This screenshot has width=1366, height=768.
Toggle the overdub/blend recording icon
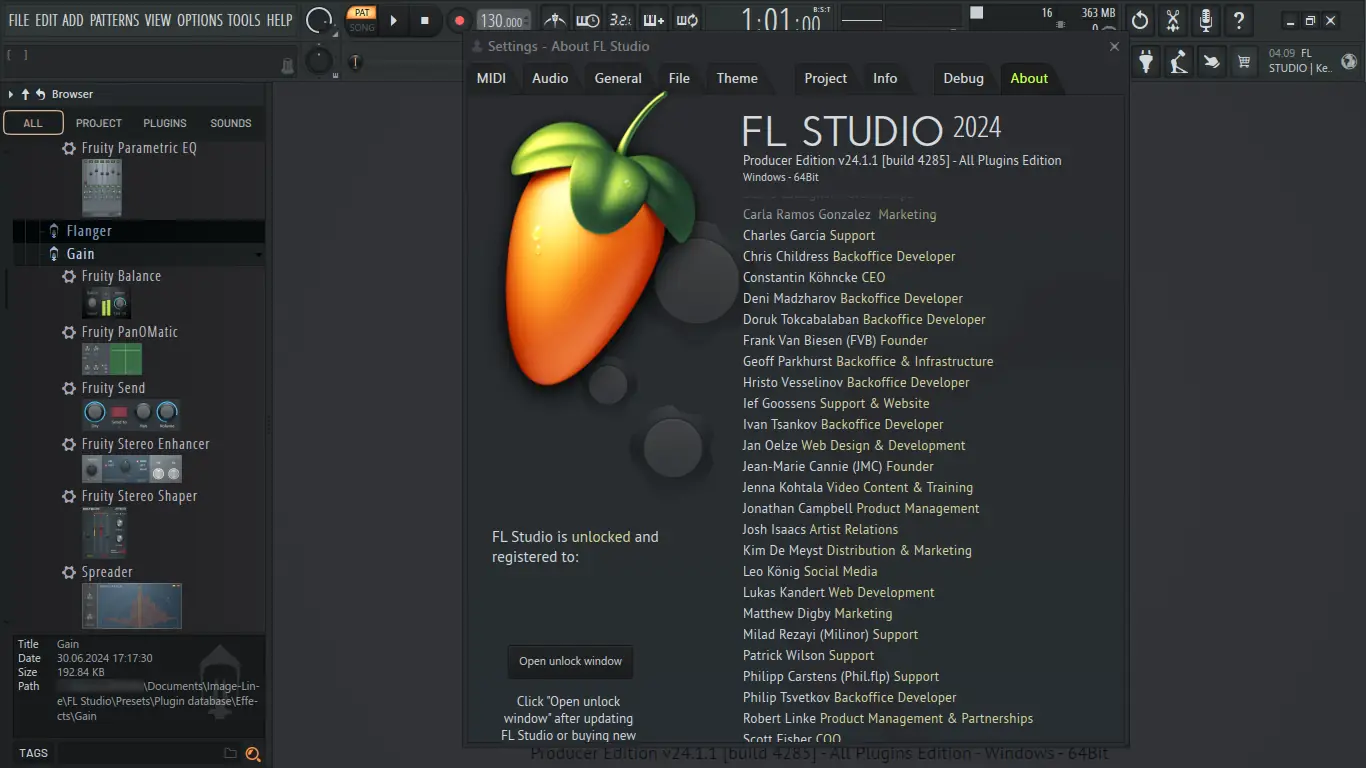654,20
